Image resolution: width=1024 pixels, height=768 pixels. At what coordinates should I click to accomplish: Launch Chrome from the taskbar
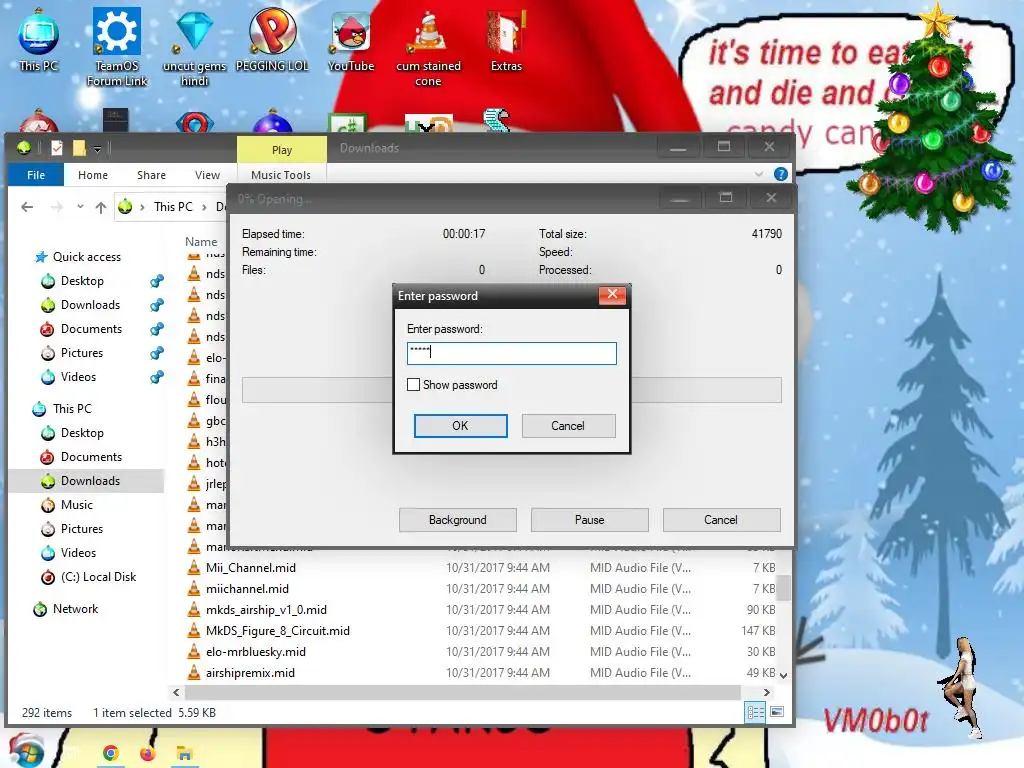point(110,753)
